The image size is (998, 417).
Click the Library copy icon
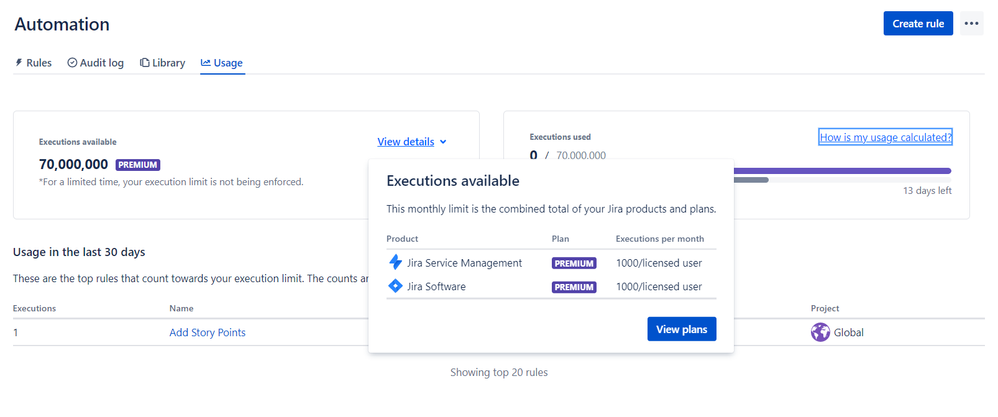(145, 63)
